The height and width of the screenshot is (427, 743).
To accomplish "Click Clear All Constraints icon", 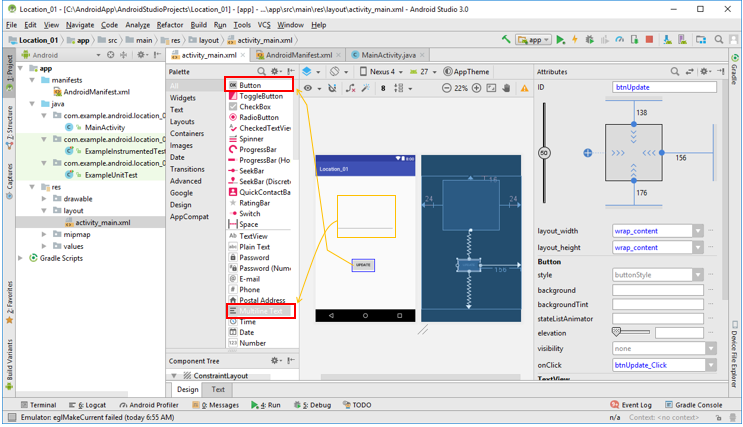I will 351,88.
